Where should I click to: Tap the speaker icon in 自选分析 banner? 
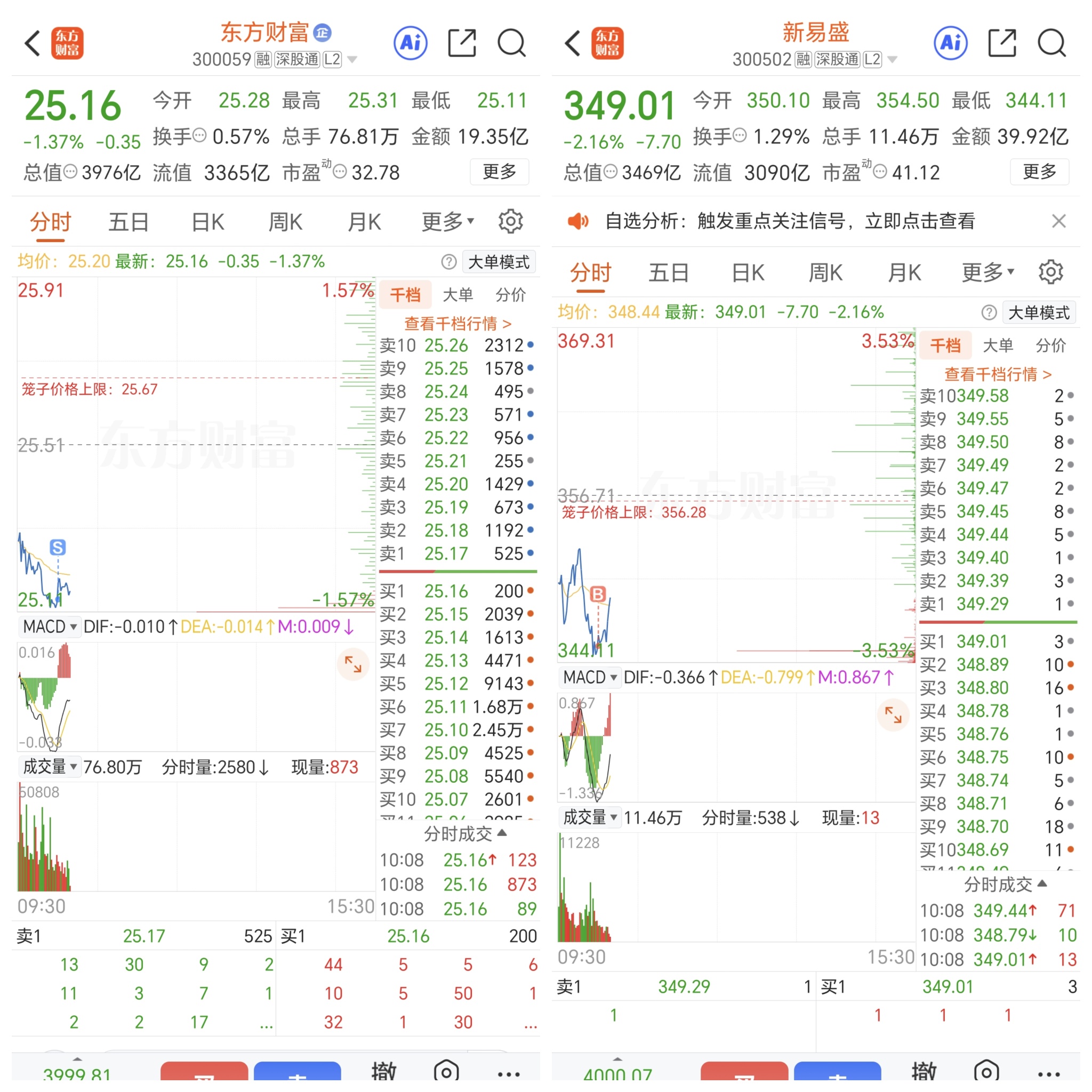[x=577, y=220]
